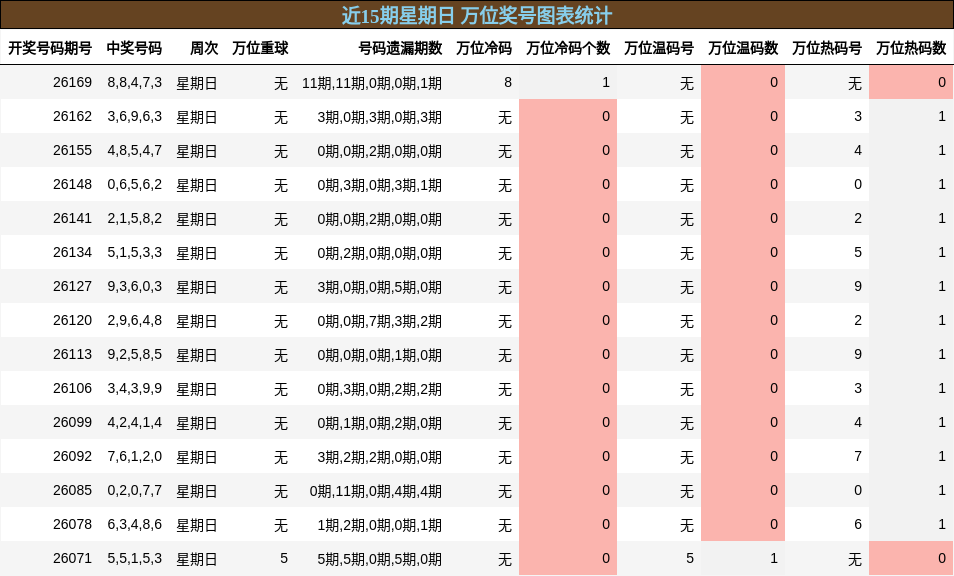Select winning numbers 3,6,9,6,3
The width and height of the screenshot is (954, 576).
pyautogui.click(x=134, y=117)
